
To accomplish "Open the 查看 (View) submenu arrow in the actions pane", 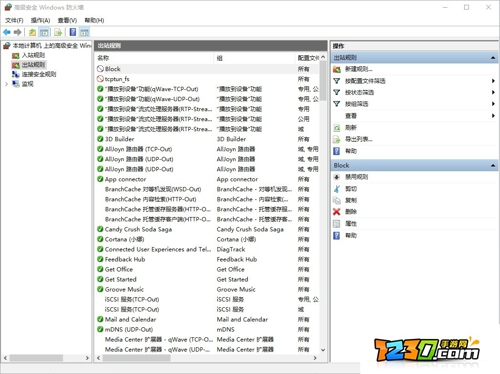I will [x=493, y=116].
